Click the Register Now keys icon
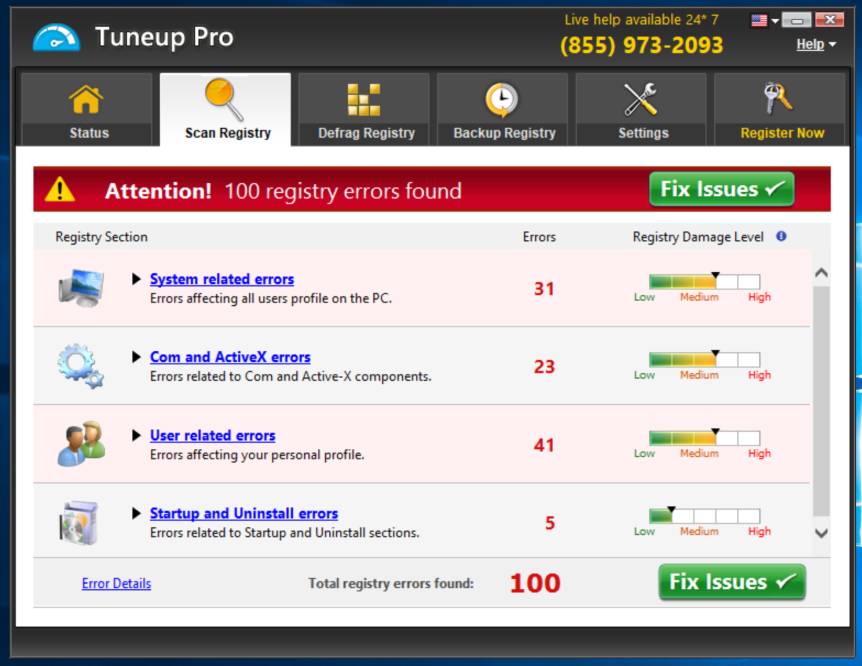The height and width of the screenshot is (666, 862). [778, 98]
